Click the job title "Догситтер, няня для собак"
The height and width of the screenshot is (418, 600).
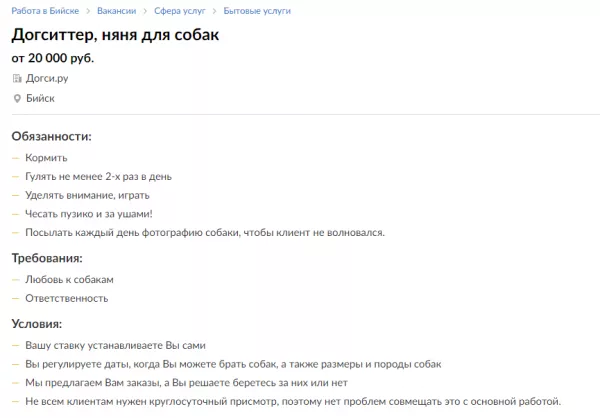114,36
